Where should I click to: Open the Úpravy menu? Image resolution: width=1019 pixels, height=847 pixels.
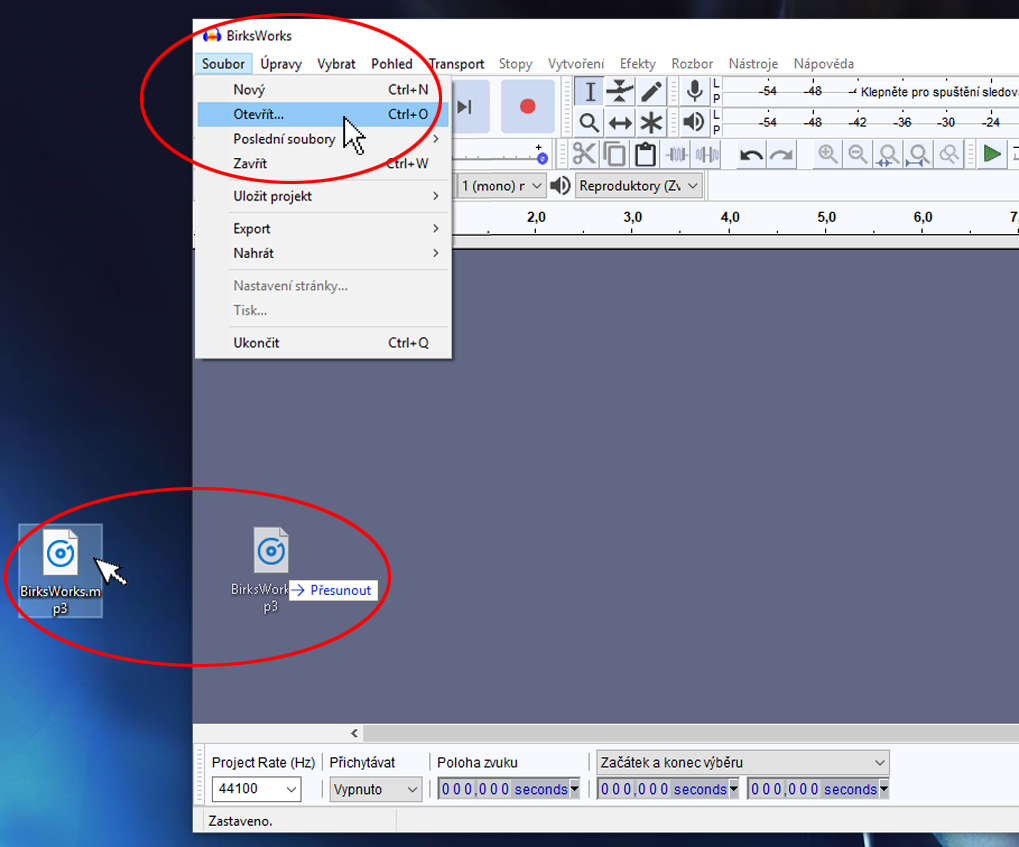(x=281, y=64)
